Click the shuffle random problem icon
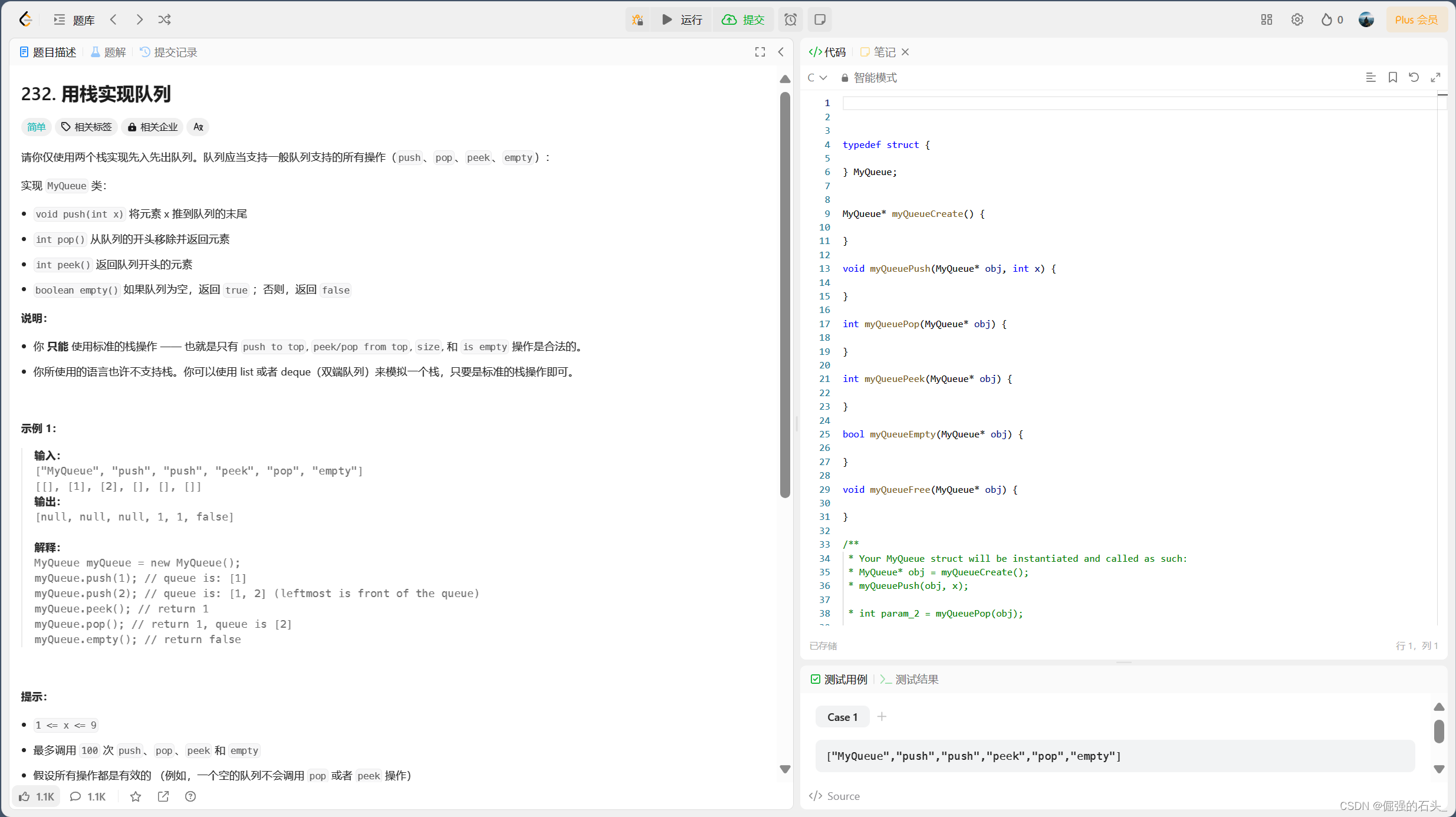 click(165, 19)
